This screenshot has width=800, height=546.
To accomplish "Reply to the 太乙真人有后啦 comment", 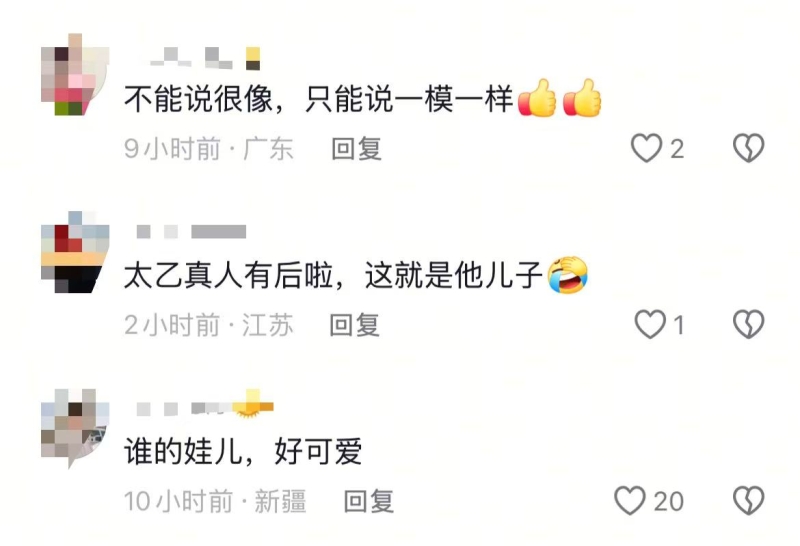I will click(x=355, y=325).
